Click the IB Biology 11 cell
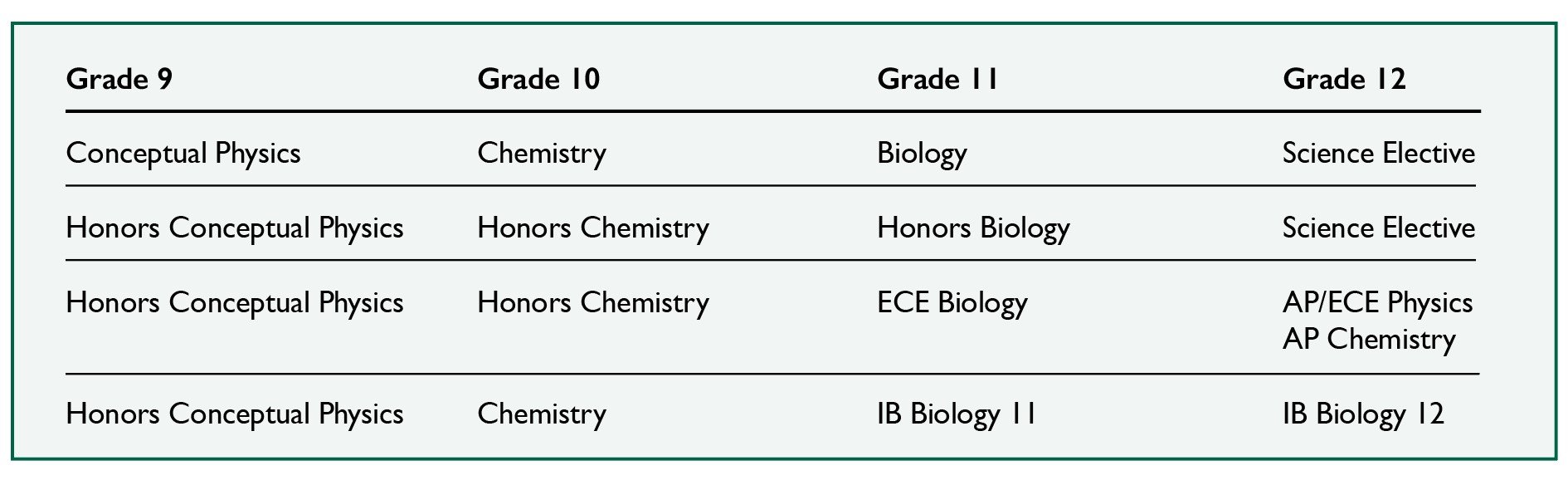 [957, 414]
